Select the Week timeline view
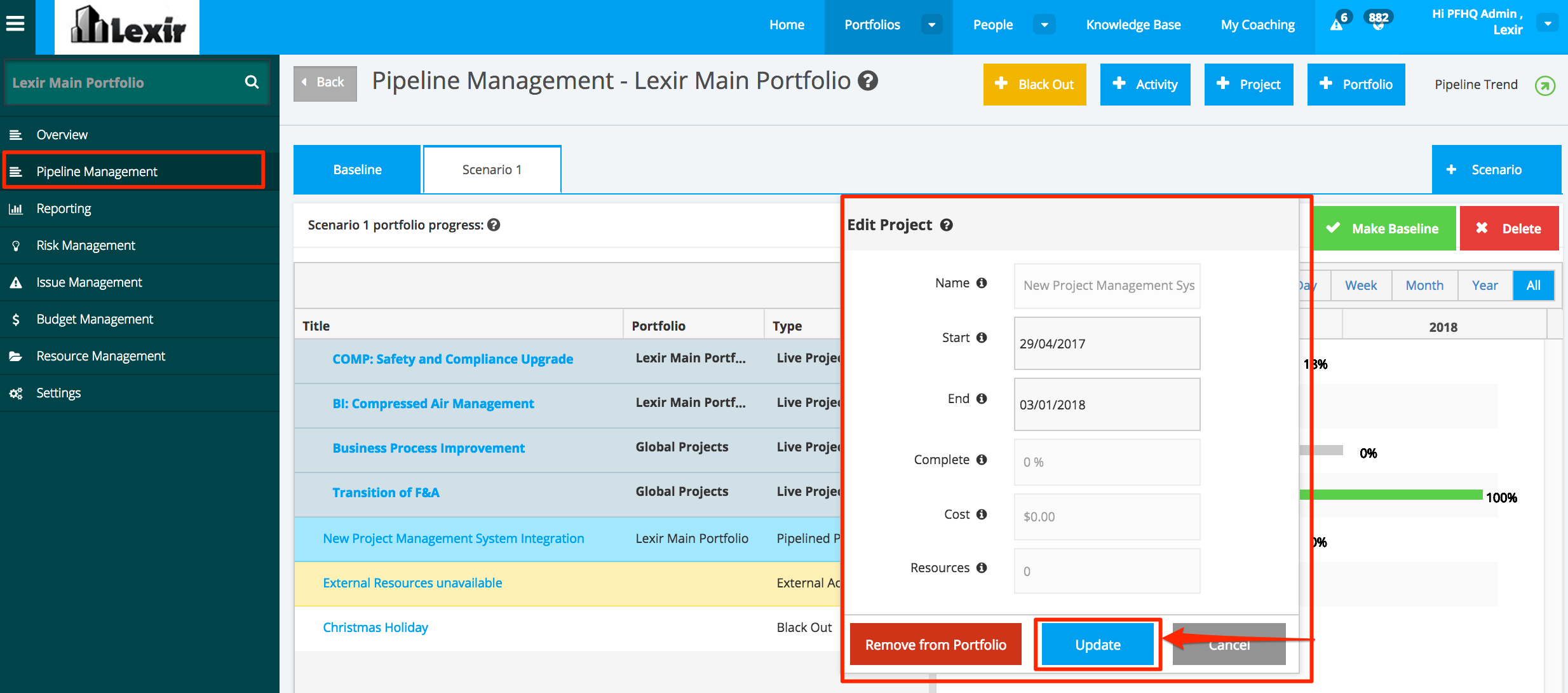Screen dimensions: 1568x693 click(x=1361, y=285)
